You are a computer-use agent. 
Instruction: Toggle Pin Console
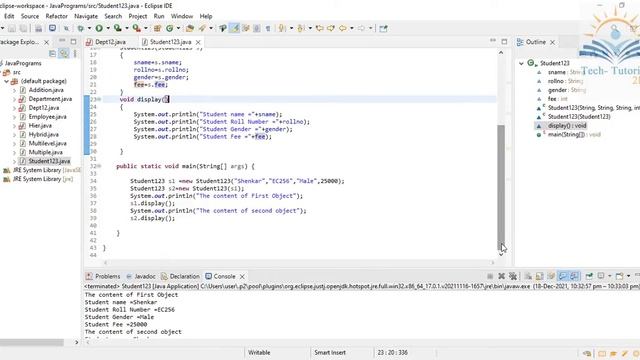tap(589, 276)
